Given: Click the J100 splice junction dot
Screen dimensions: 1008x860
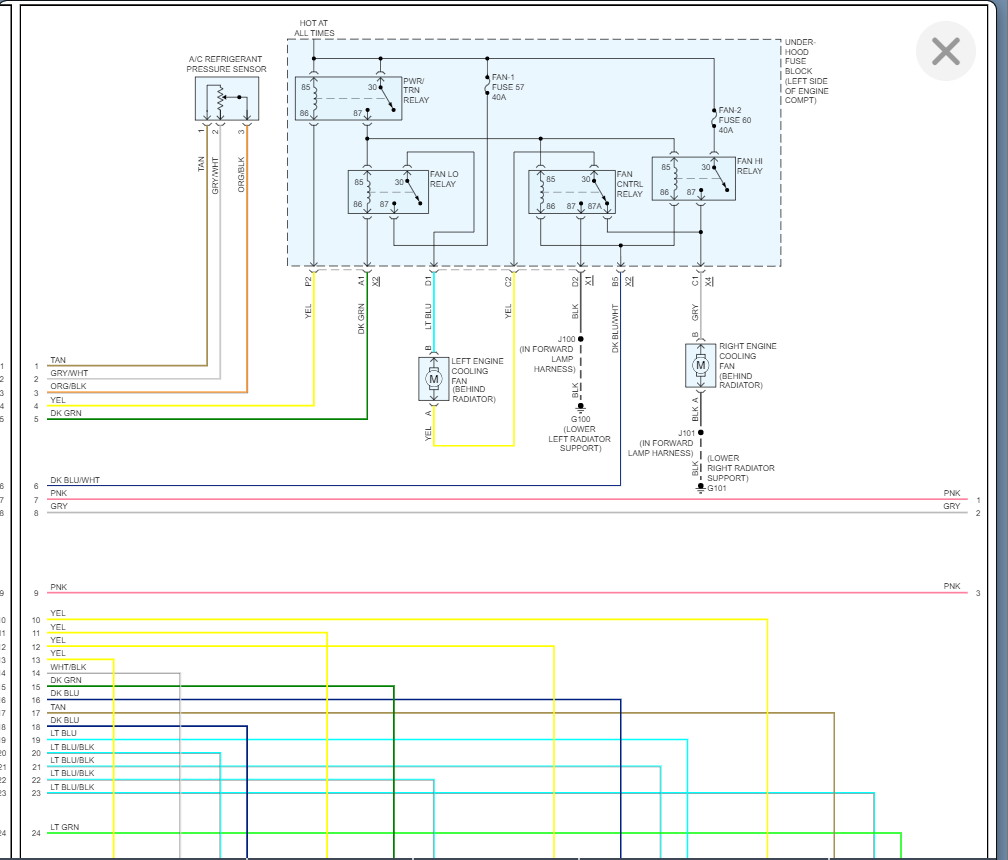Looking at the screenshot, I should coord(581,339).
